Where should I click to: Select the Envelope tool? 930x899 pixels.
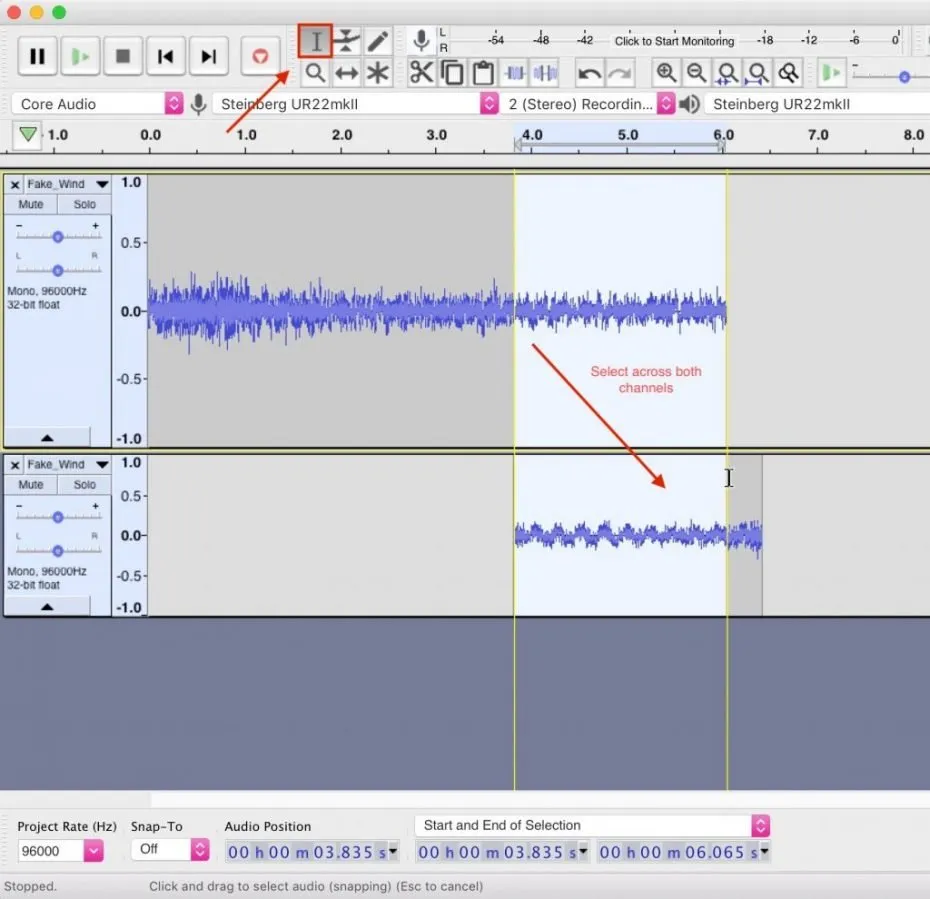[347, 40]
